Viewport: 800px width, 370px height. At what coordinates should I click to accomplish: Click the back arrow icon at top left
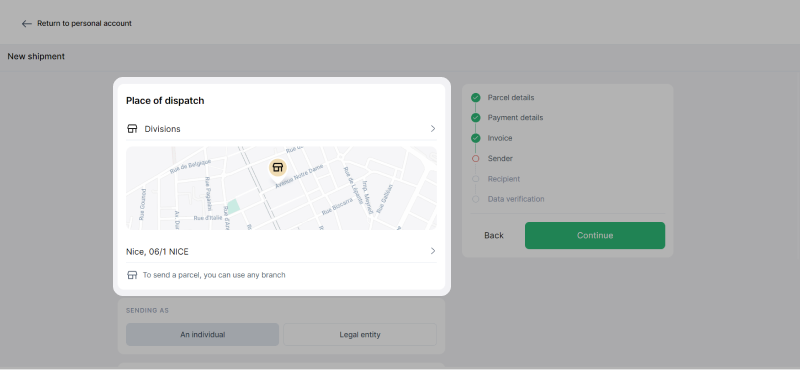27,23
